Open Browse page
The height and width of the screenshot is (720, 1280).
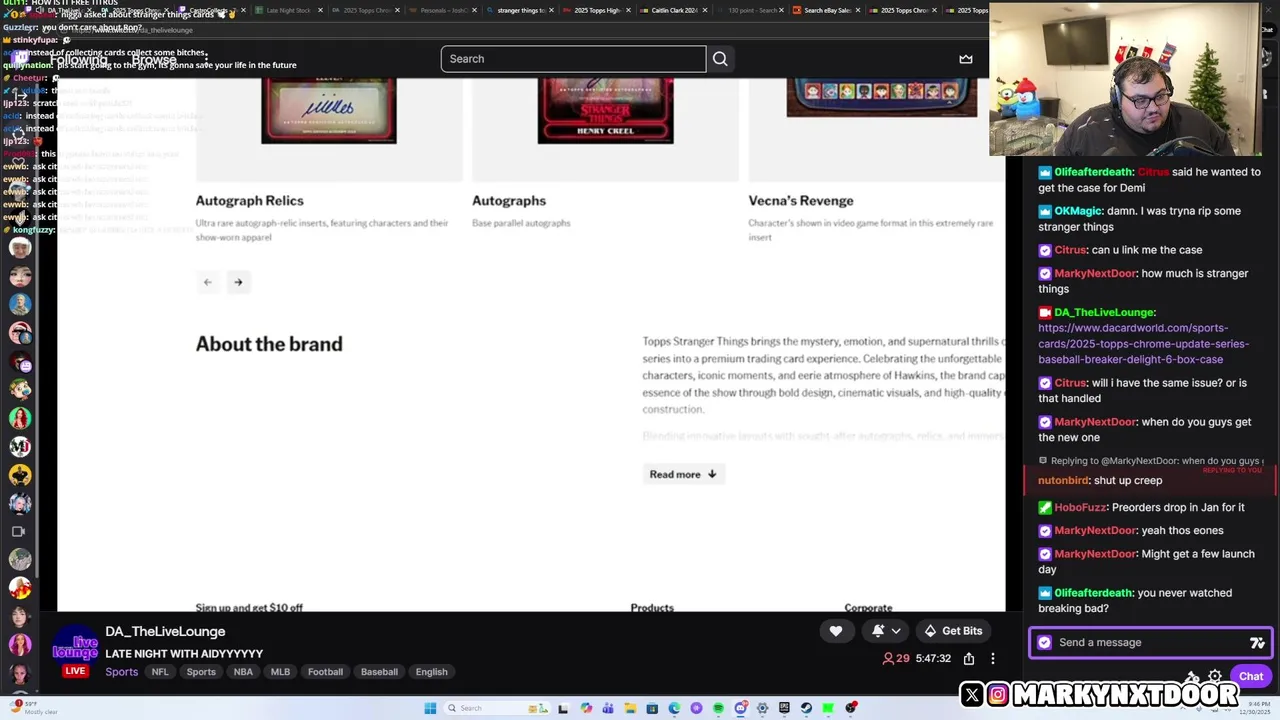click(154, 60)
